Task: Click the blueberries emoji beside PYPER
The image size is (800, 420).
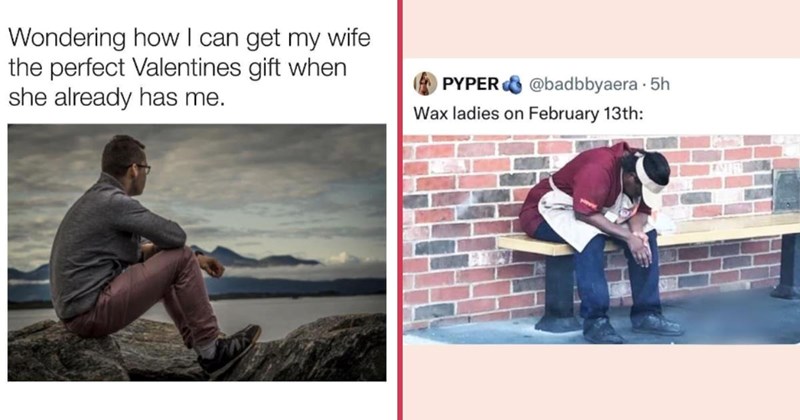Action: (512, 85)
